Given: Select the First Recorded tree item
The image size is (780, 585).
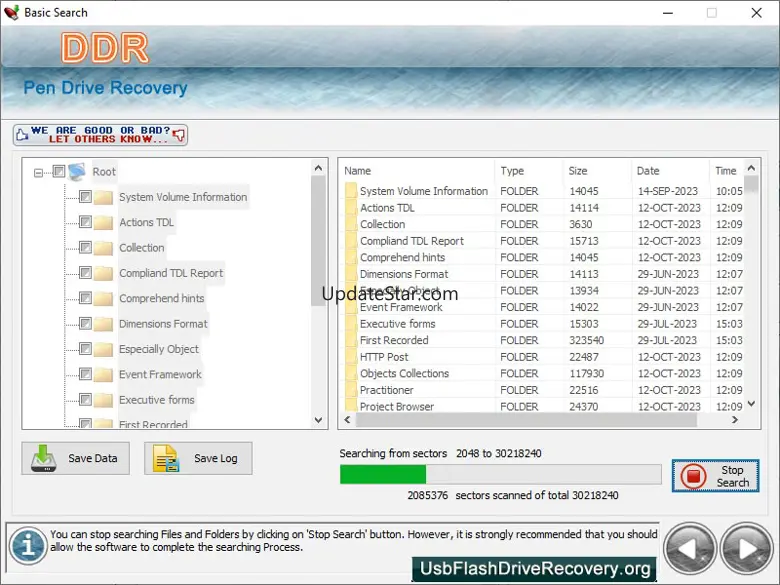Looking at the screenshot, I should coord(153,424).
